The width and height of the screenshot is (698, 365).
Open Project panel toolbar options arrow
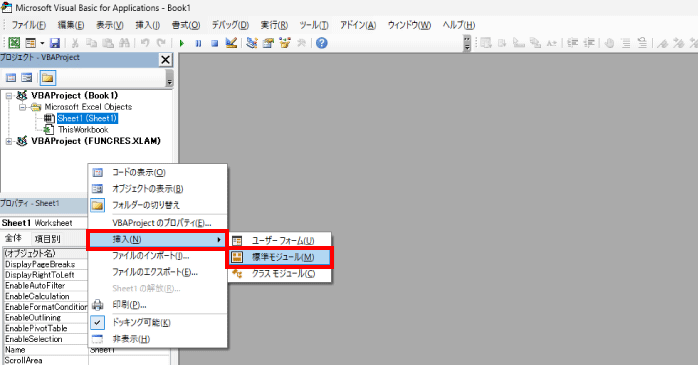pyautogui.click(x=169, y=79)
